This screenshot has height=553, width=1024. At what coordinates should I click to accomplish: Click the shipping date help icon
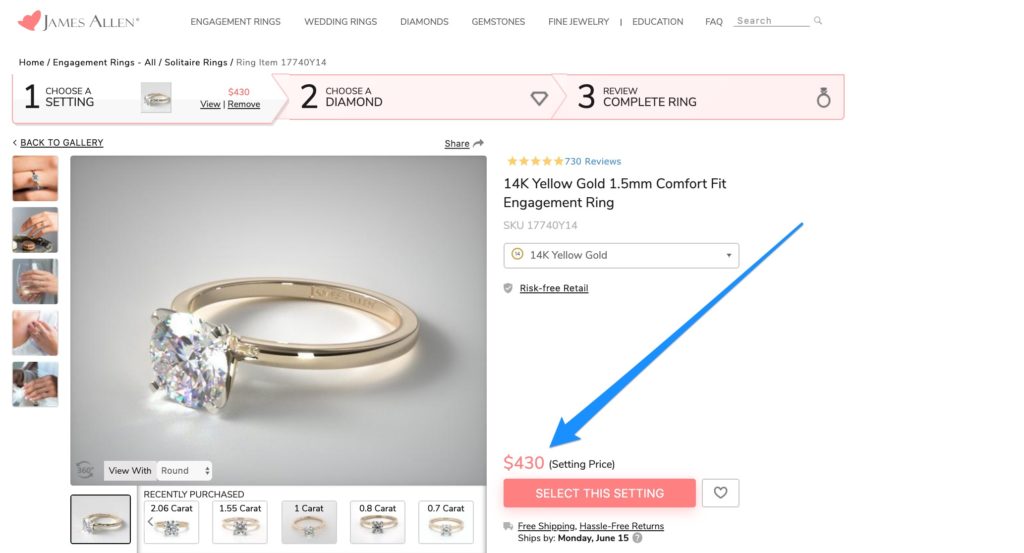637,538
